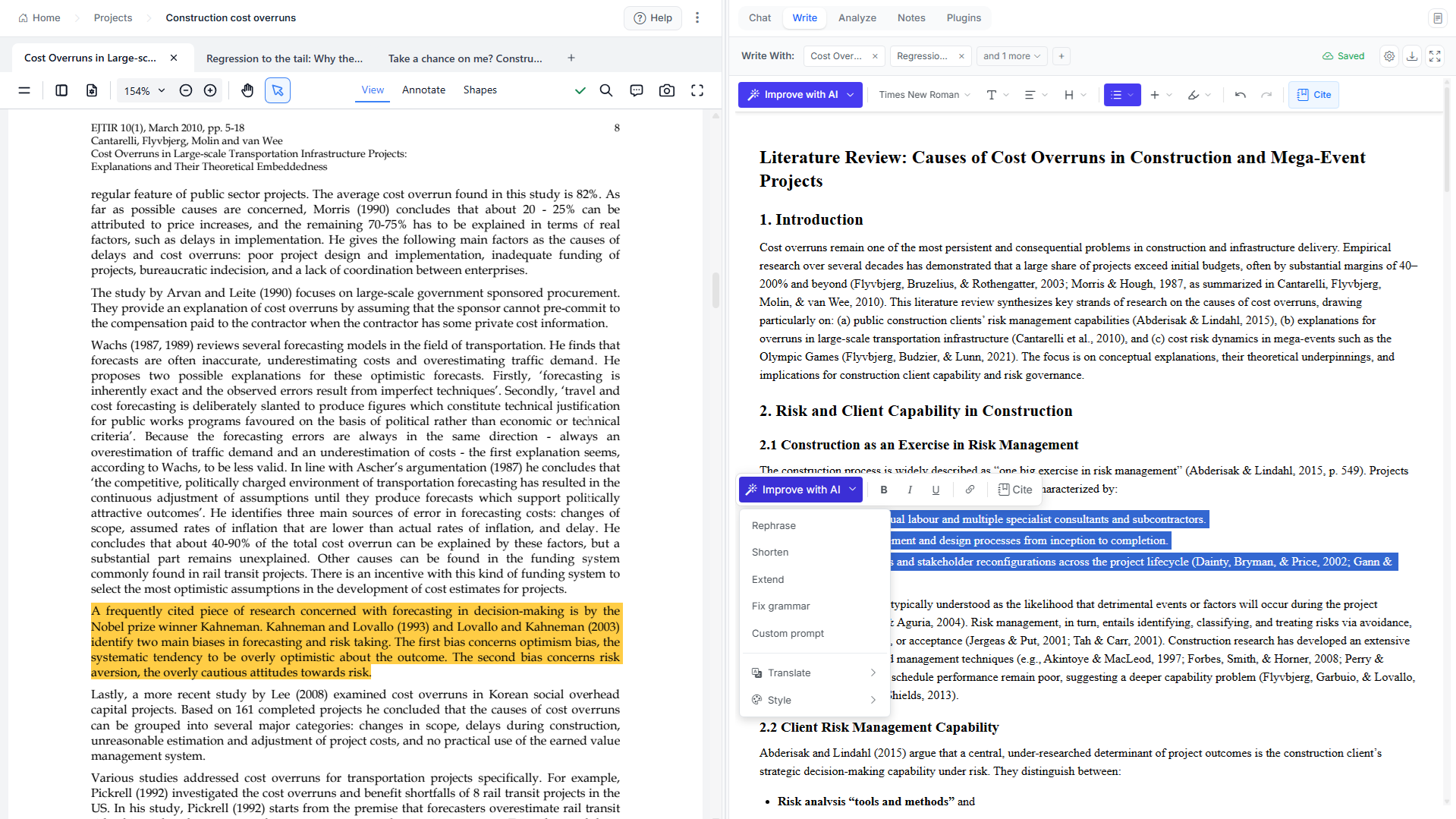This screenshot has height=819, width=1456.
Task: Click the Cite button in the editor toolbar
Action: pyautogui.click(x=1313, y=95)
